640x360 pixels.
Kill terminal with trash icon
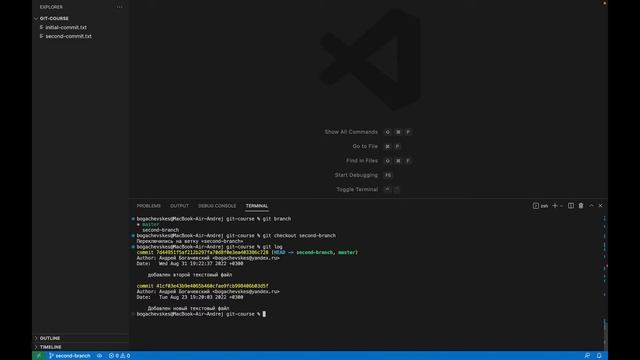coord(581,206)
